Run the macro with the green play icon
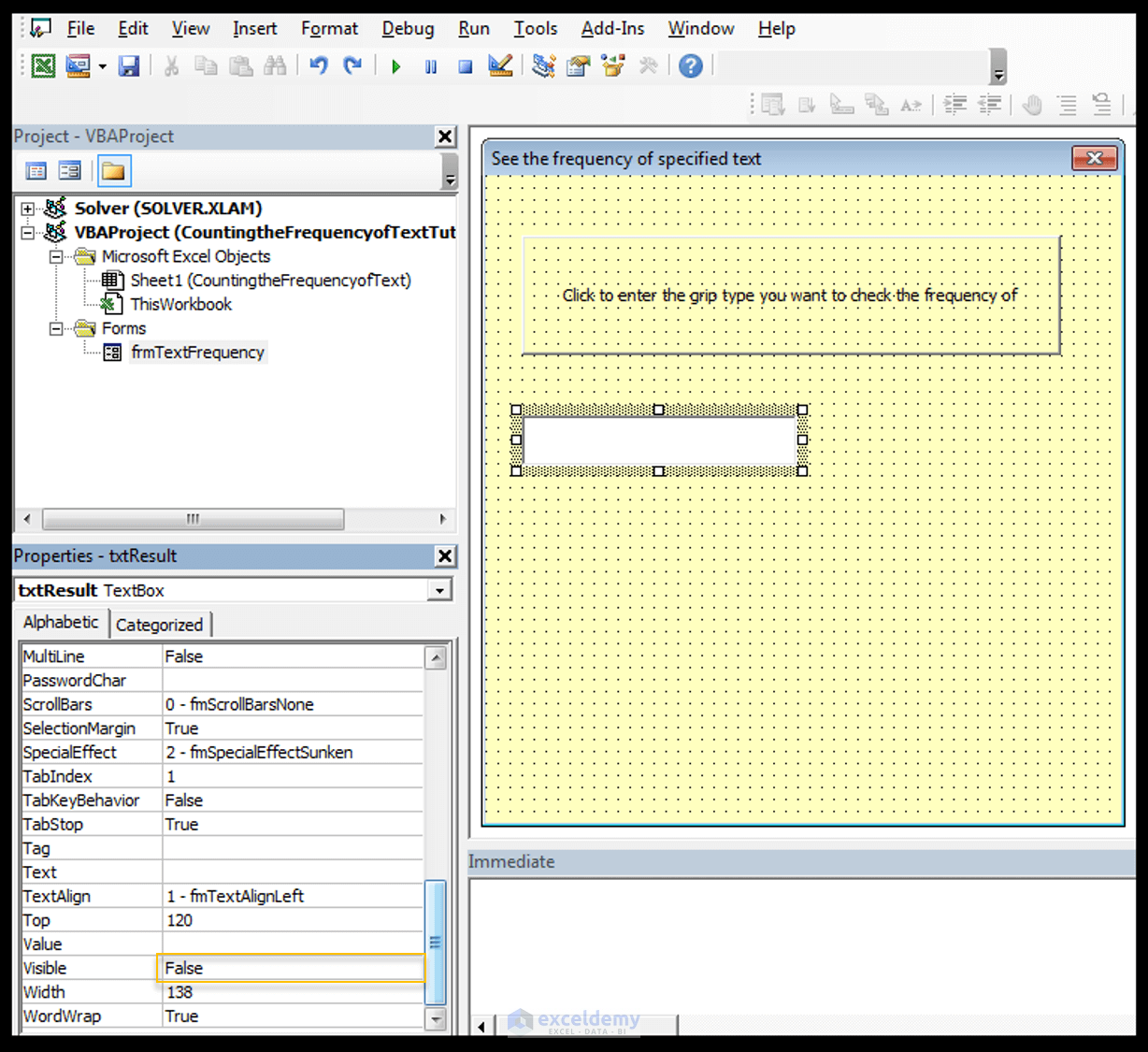This screenshot has height=1052, width=1148. pyautogui.click(x=396, y=66)
